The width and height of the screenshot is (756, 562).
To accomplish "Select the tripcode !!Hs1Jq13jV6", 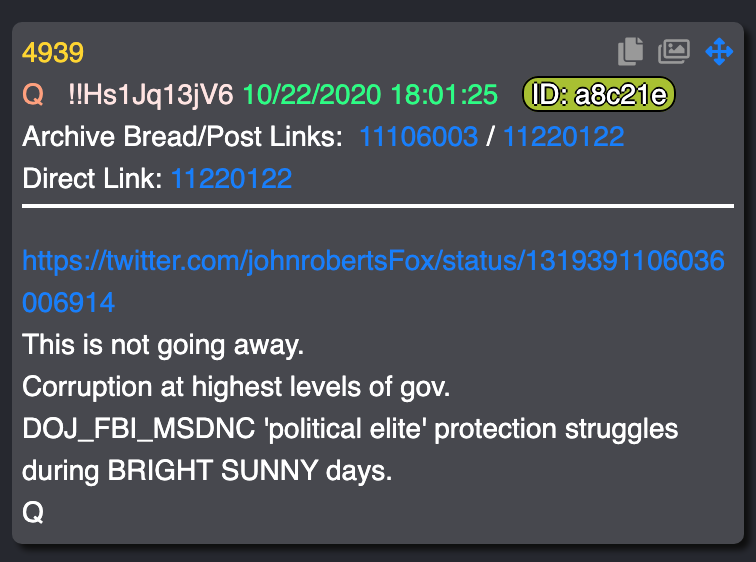I will pos(150,94).
